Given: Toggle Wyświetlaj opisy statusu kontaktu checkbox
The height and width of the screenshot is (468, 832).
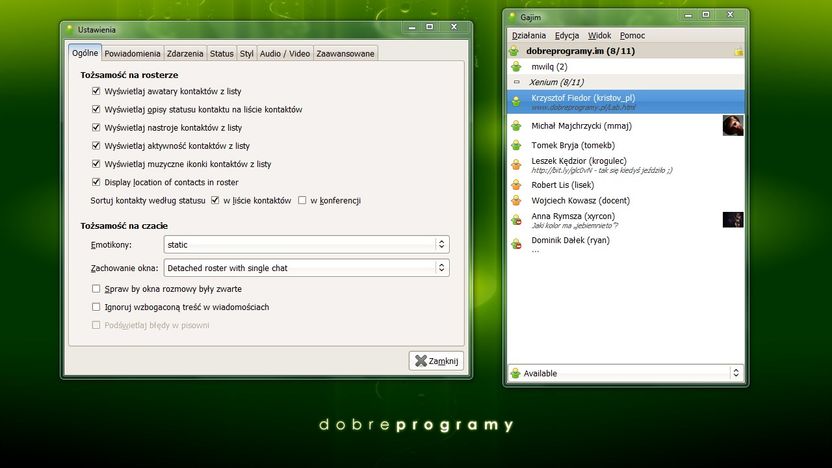Looking at the screenshot, I should (96, 109).
